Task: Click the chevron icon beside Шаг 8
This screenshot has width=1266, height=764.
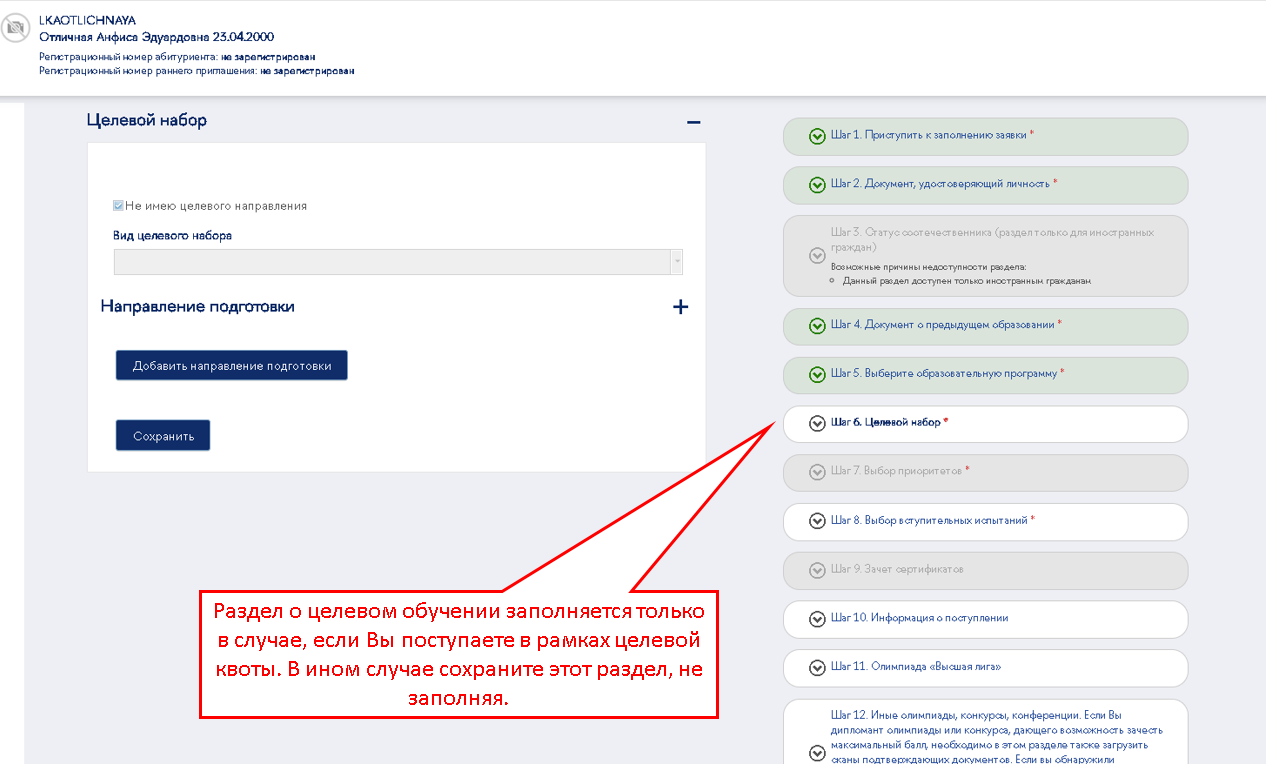Action: 817,521
